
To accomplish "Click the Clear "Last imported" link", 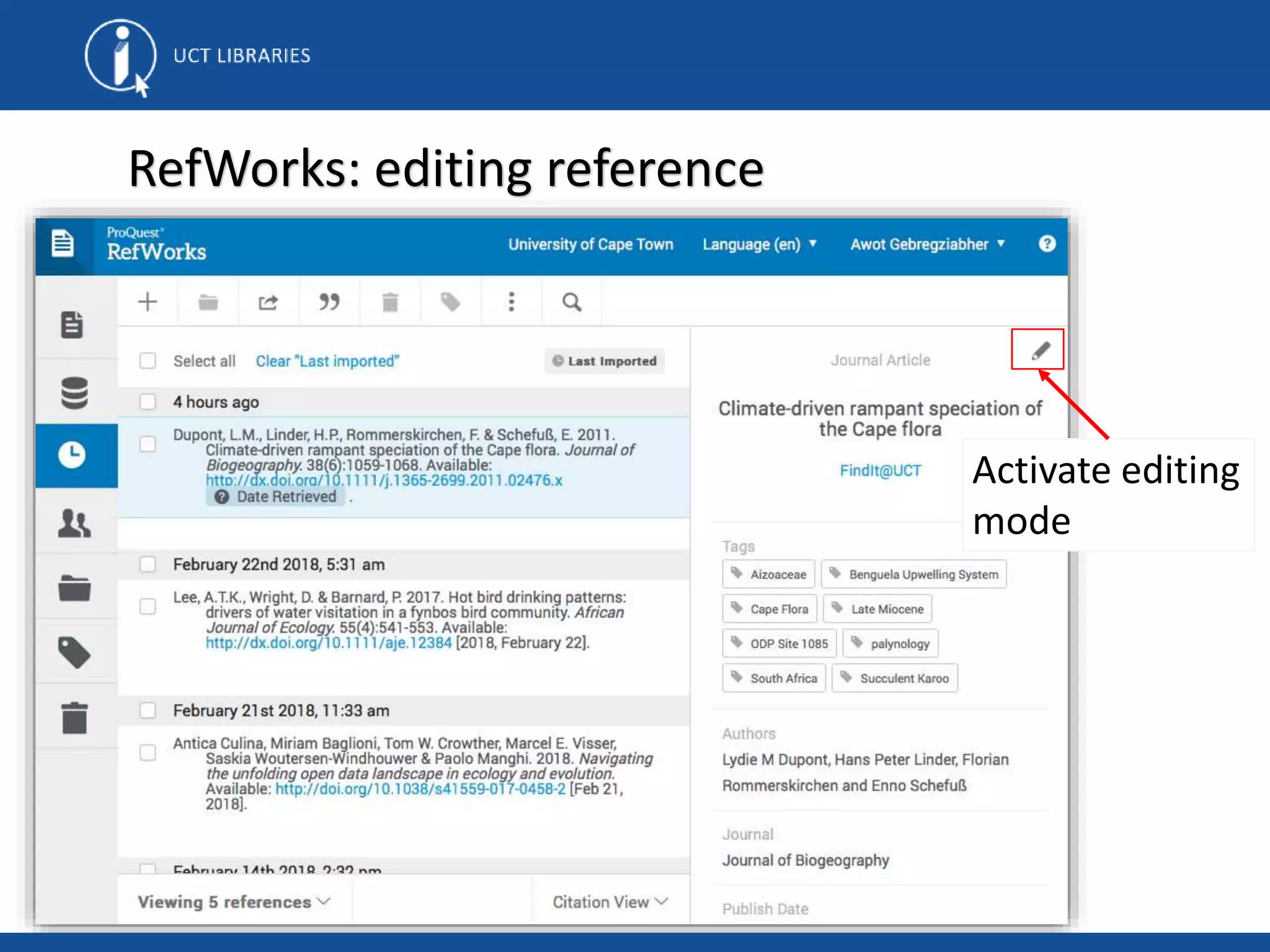I will click(327, 361).
